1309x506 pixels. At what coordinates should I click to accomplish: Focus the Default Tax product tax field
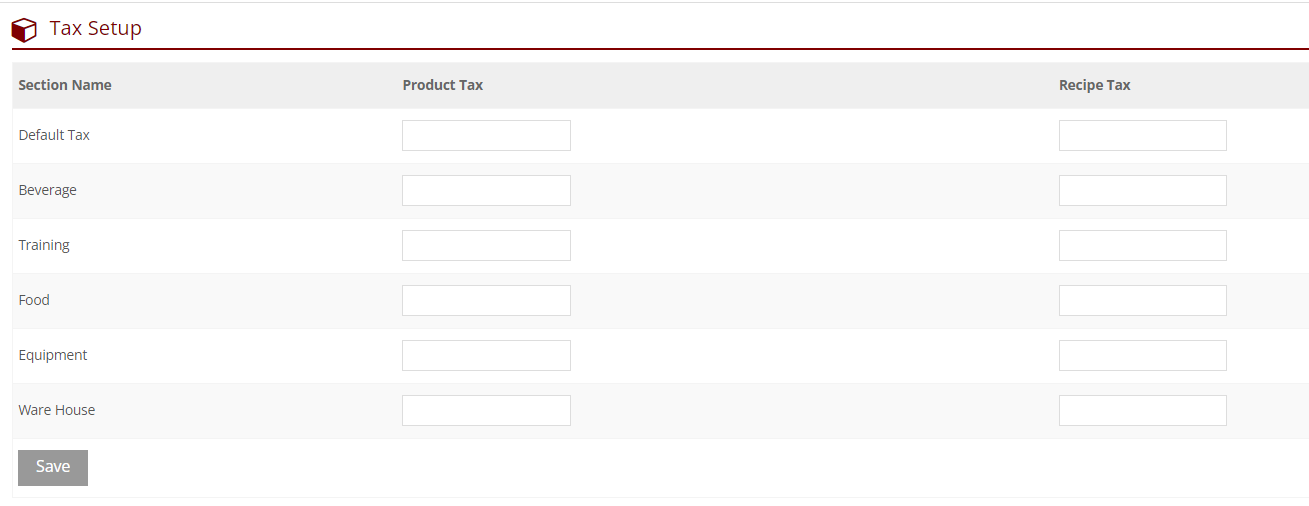coord(486,136)
